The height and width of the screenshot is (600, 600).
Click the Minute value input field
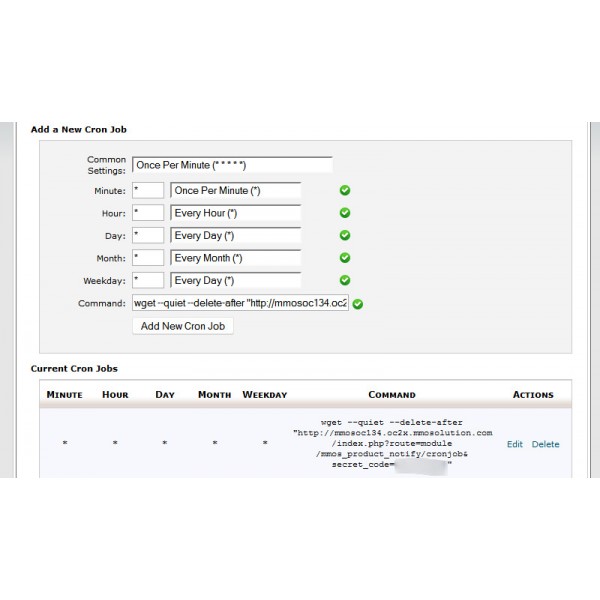point(148,190)
